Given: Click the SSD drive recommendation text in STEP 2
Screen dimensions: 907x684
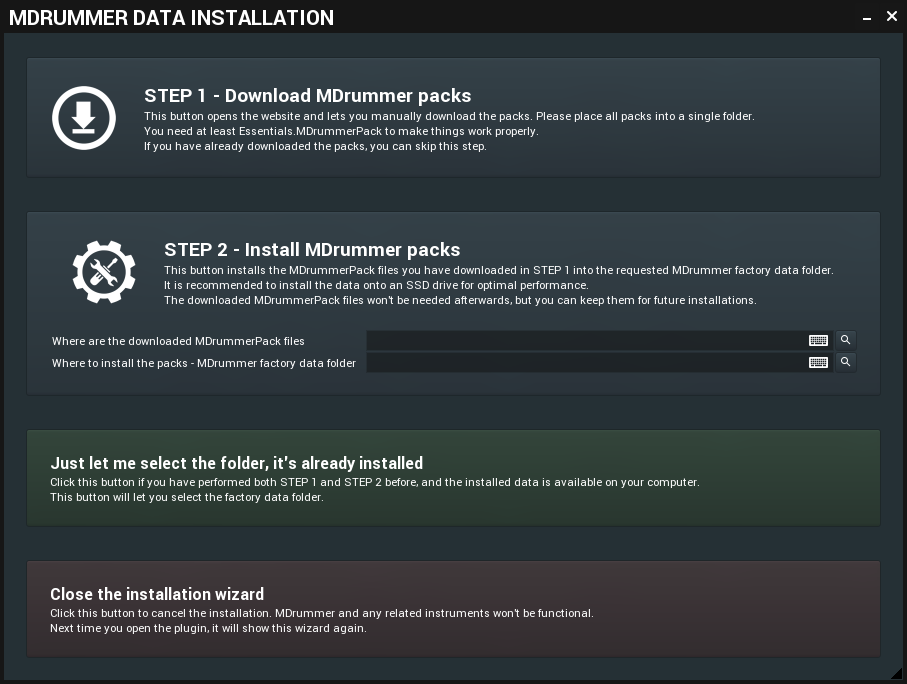Looking at the screenshot, I should (375, 285).
